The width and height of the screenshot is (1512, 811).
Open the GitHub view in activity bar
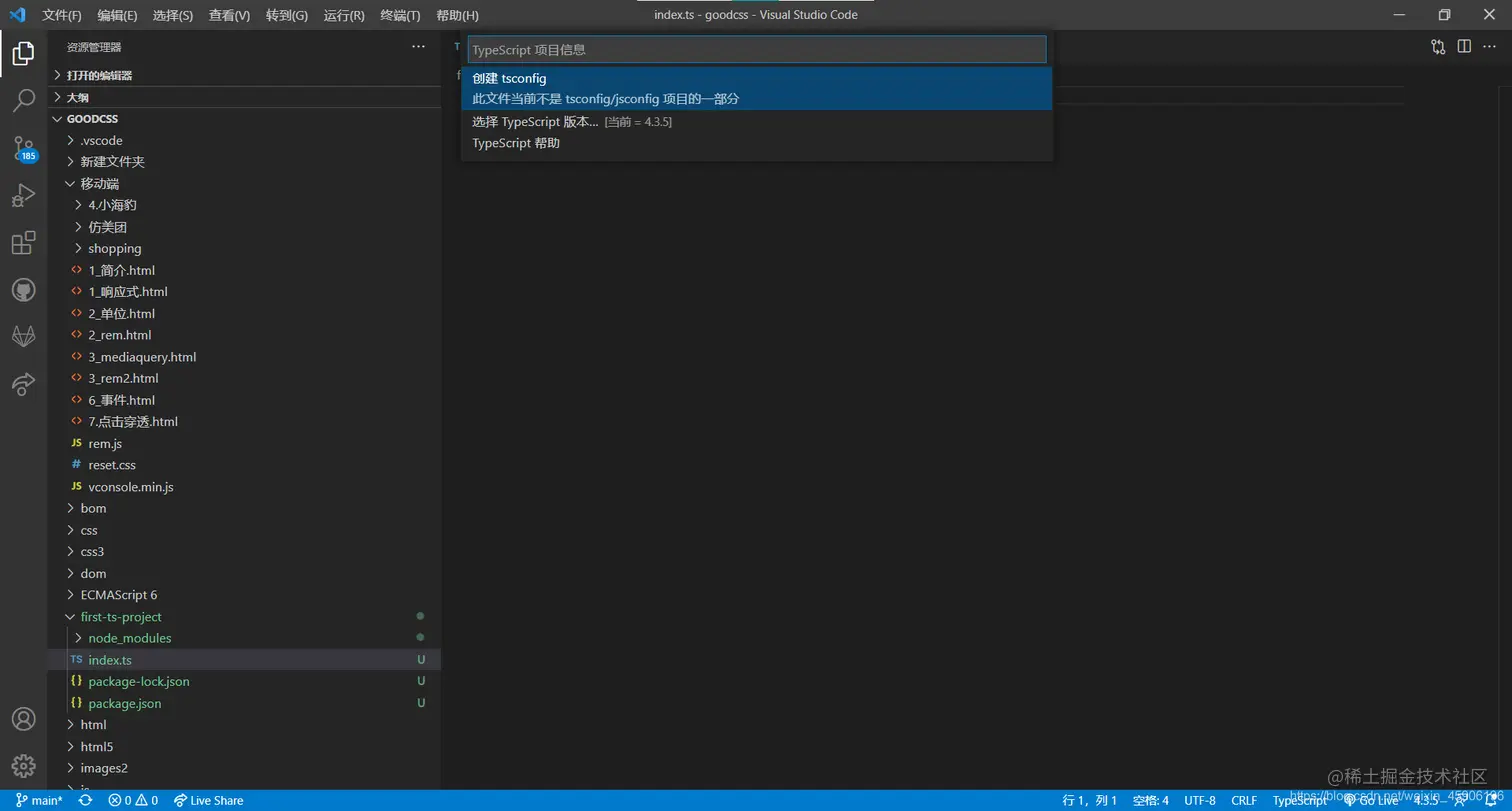pyautogui.click(x=23, y=290)
